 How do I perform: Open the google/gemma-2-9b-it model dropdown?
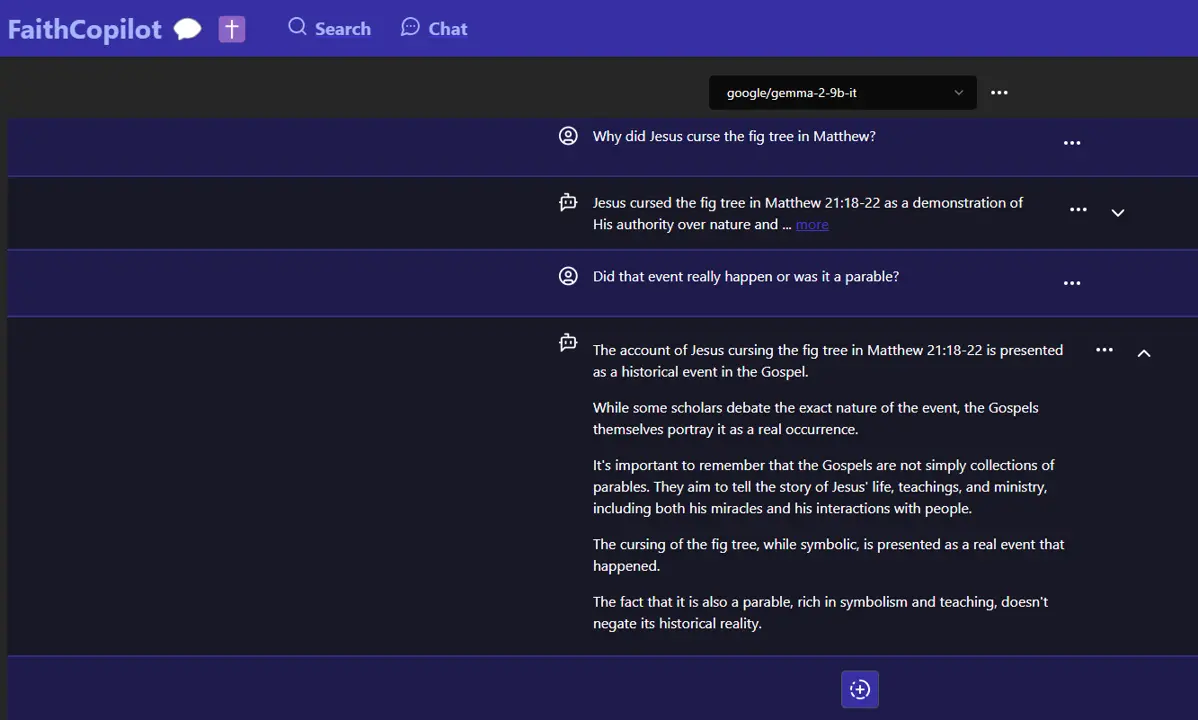click(842, 92)
